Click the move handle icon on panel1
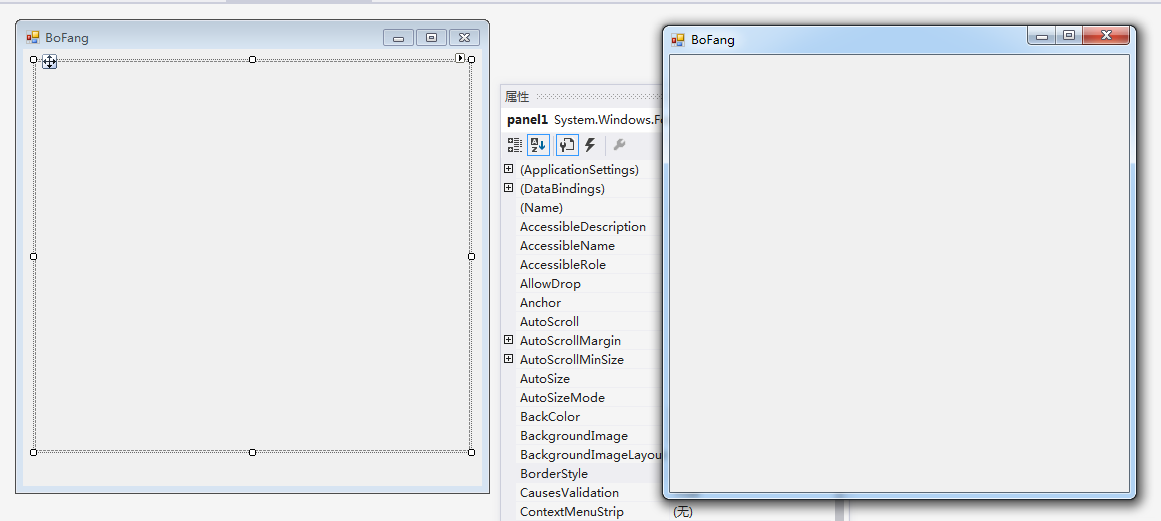This screenshot has height=521, width=1161. pyautogui.click(x=50, y=62)
